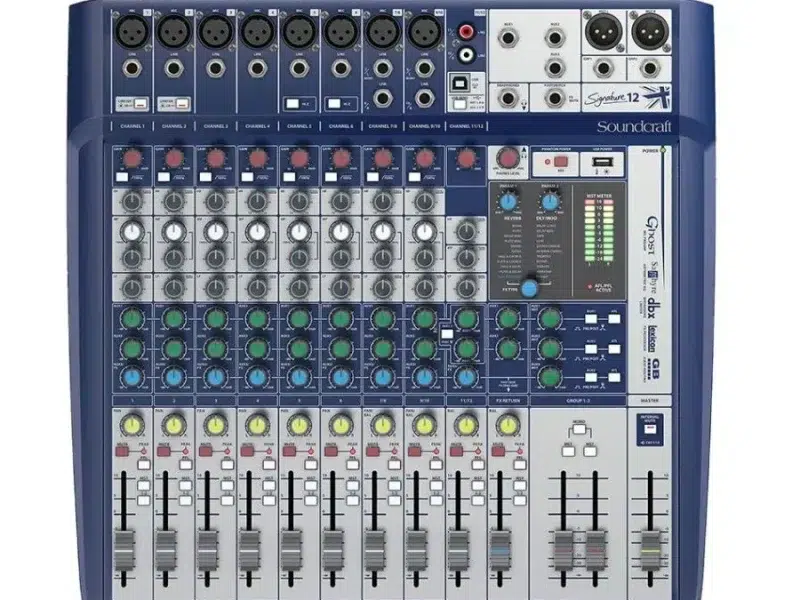Viewport: 800px width, 600px height.
Task: Toggle INTERNAL MUTE in the Master section
Action: tap(650, 427)
